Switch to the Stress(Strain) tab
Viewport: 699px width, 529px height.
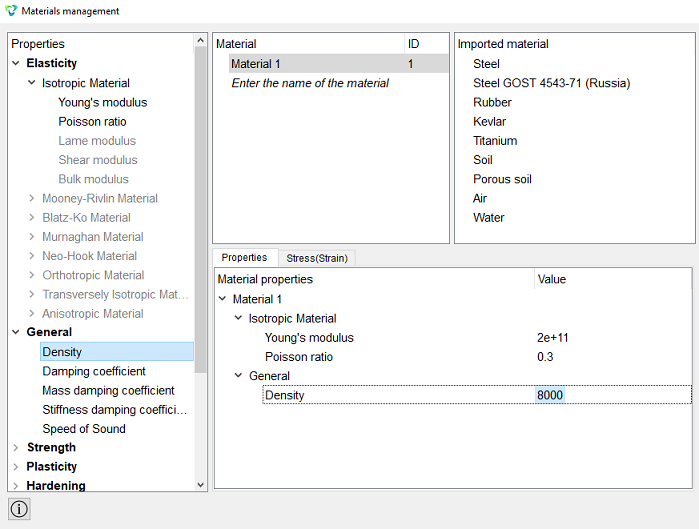pyautogui.click(x=317, y=258)
